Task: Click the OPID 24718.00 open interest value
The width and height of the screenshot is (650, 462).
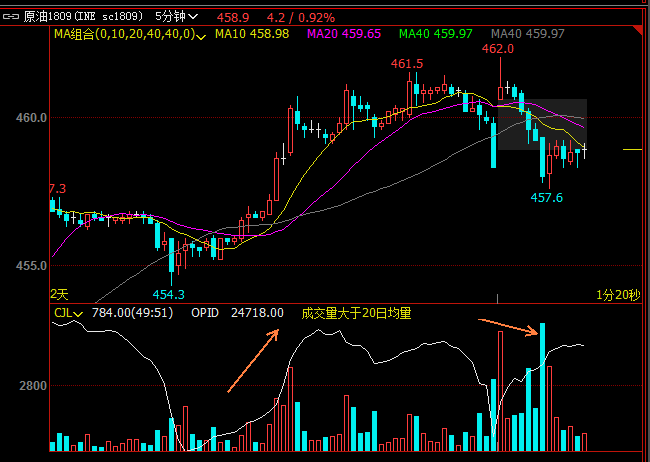Action: click(x=237, y=313)
